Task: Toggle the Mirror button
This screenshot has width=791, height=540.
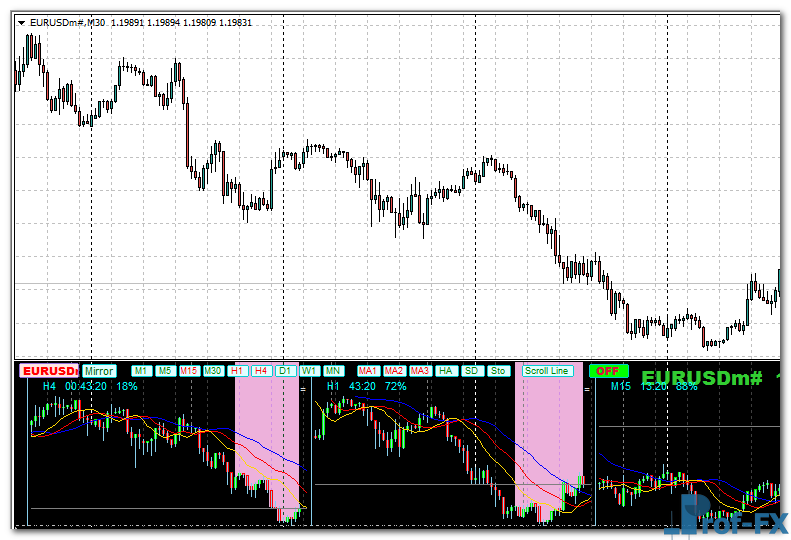Action: point(99,371)
